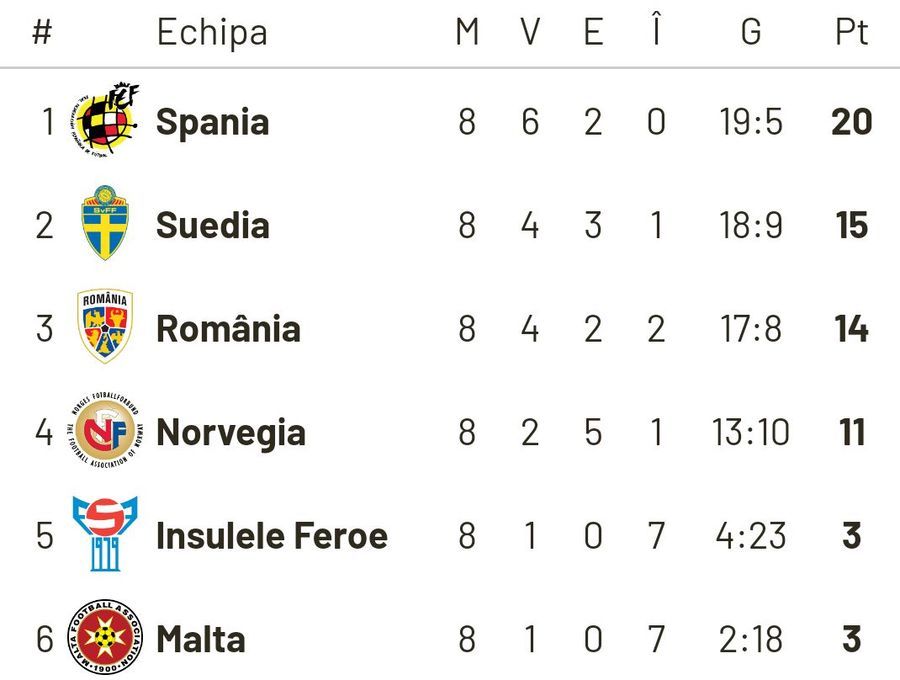Click the G goals column header
The image size is (900, 680).
point(751,32)
